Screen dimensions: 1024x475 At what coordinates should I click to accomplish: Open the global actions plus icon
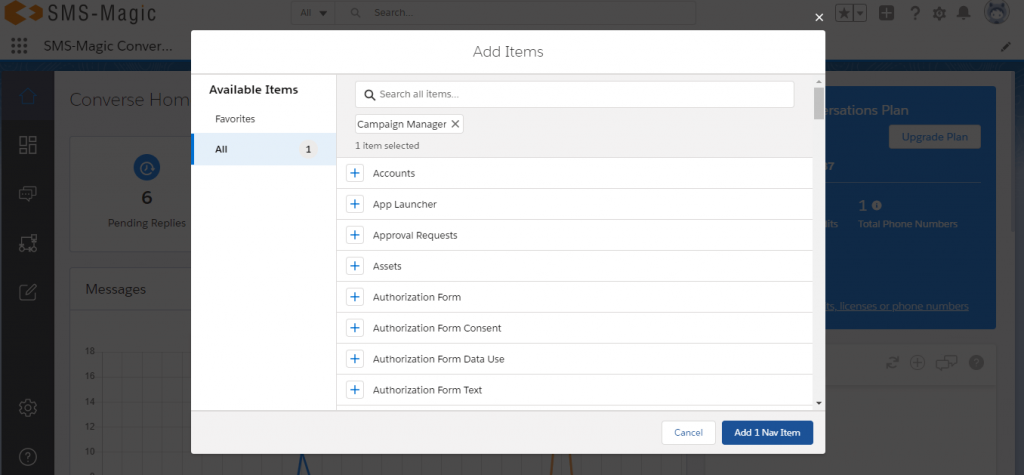(x=886, y=13)
